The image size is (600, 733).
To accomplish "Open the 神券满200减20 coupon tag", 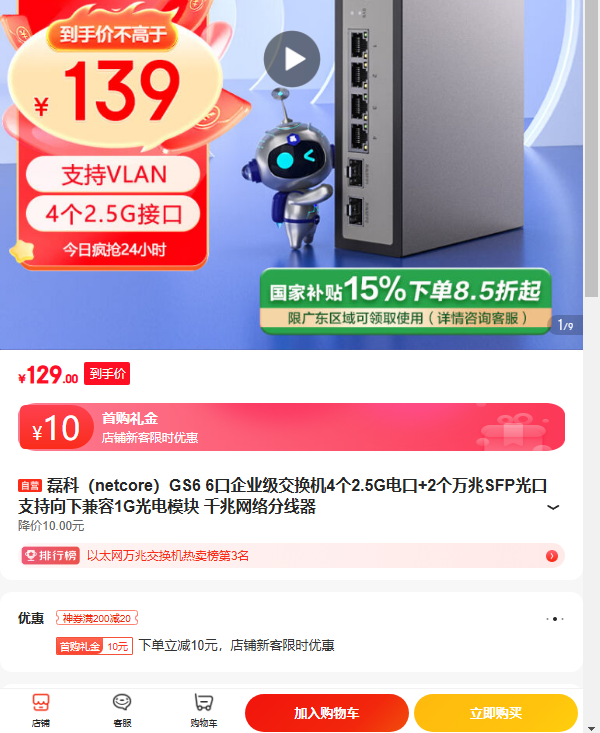I will tap(97, 618).
